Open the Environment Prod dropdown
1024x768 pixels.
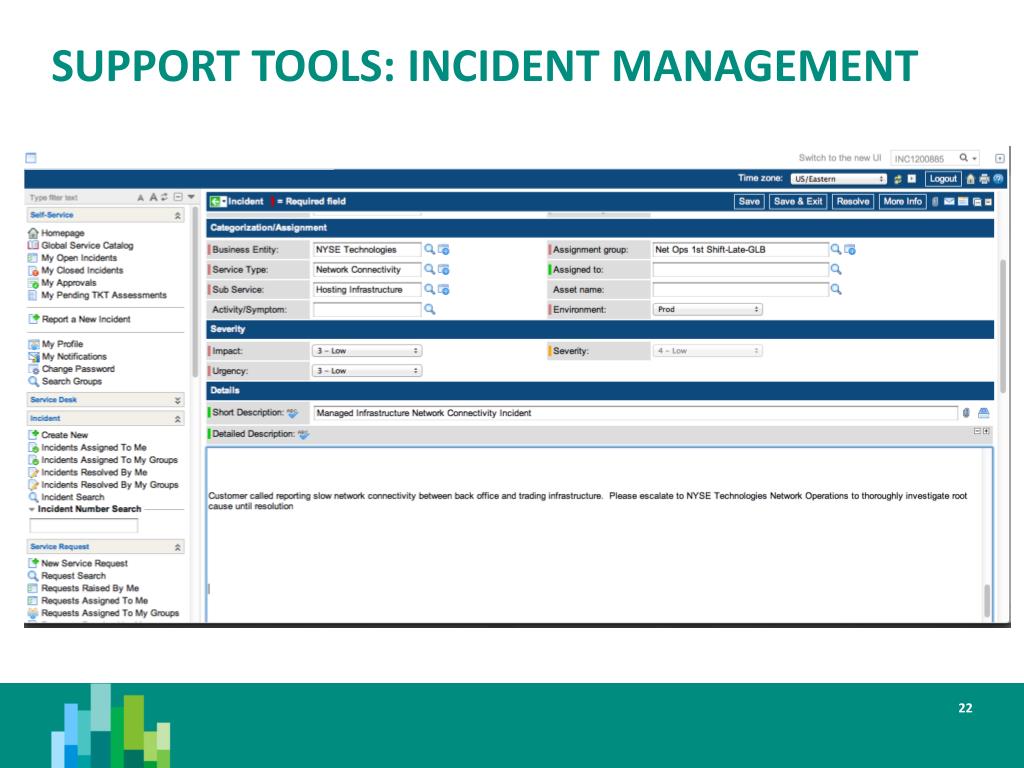tap(707, 310)
